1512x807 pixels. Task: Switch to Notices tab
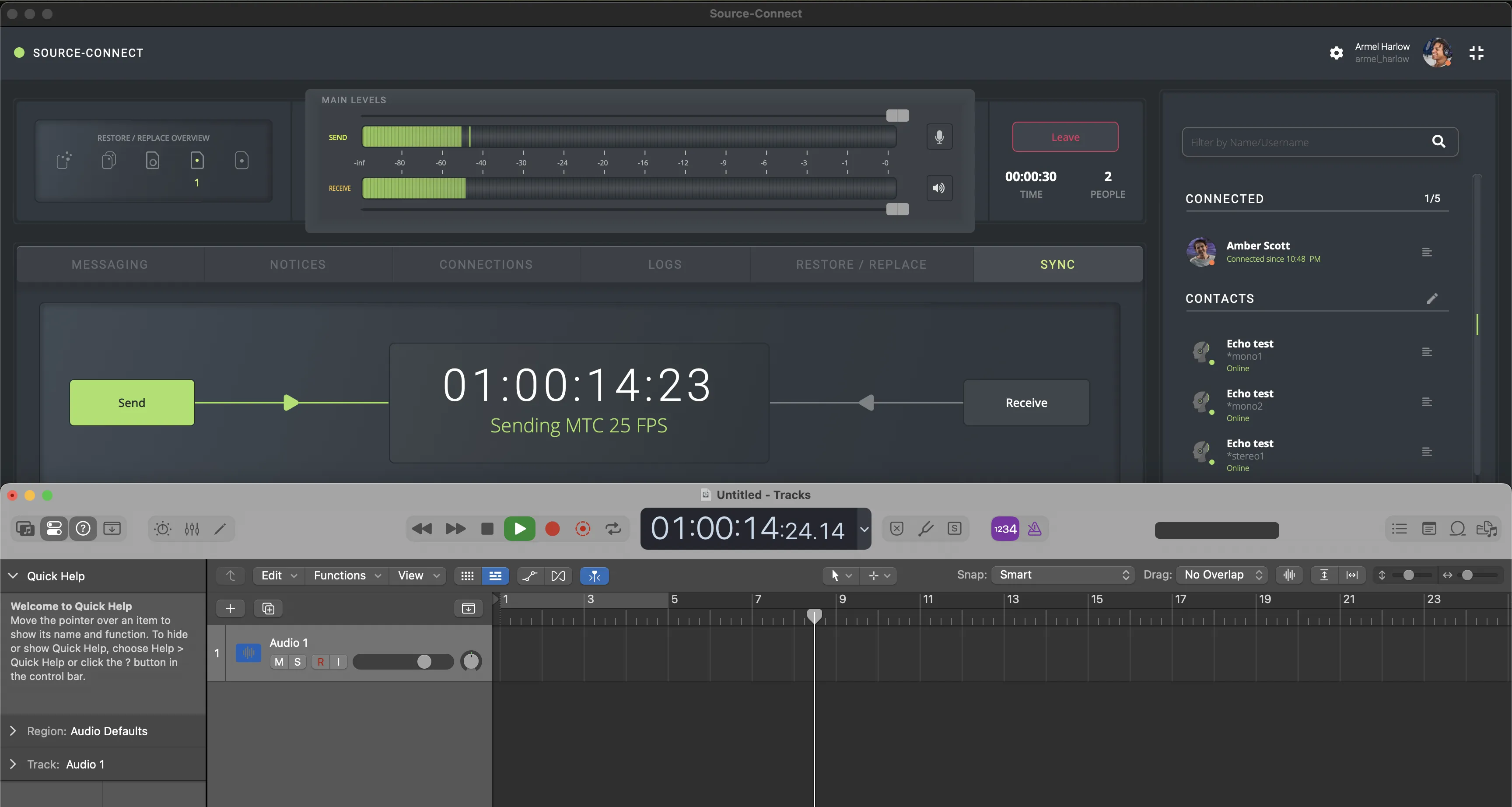tap(298, 264)
